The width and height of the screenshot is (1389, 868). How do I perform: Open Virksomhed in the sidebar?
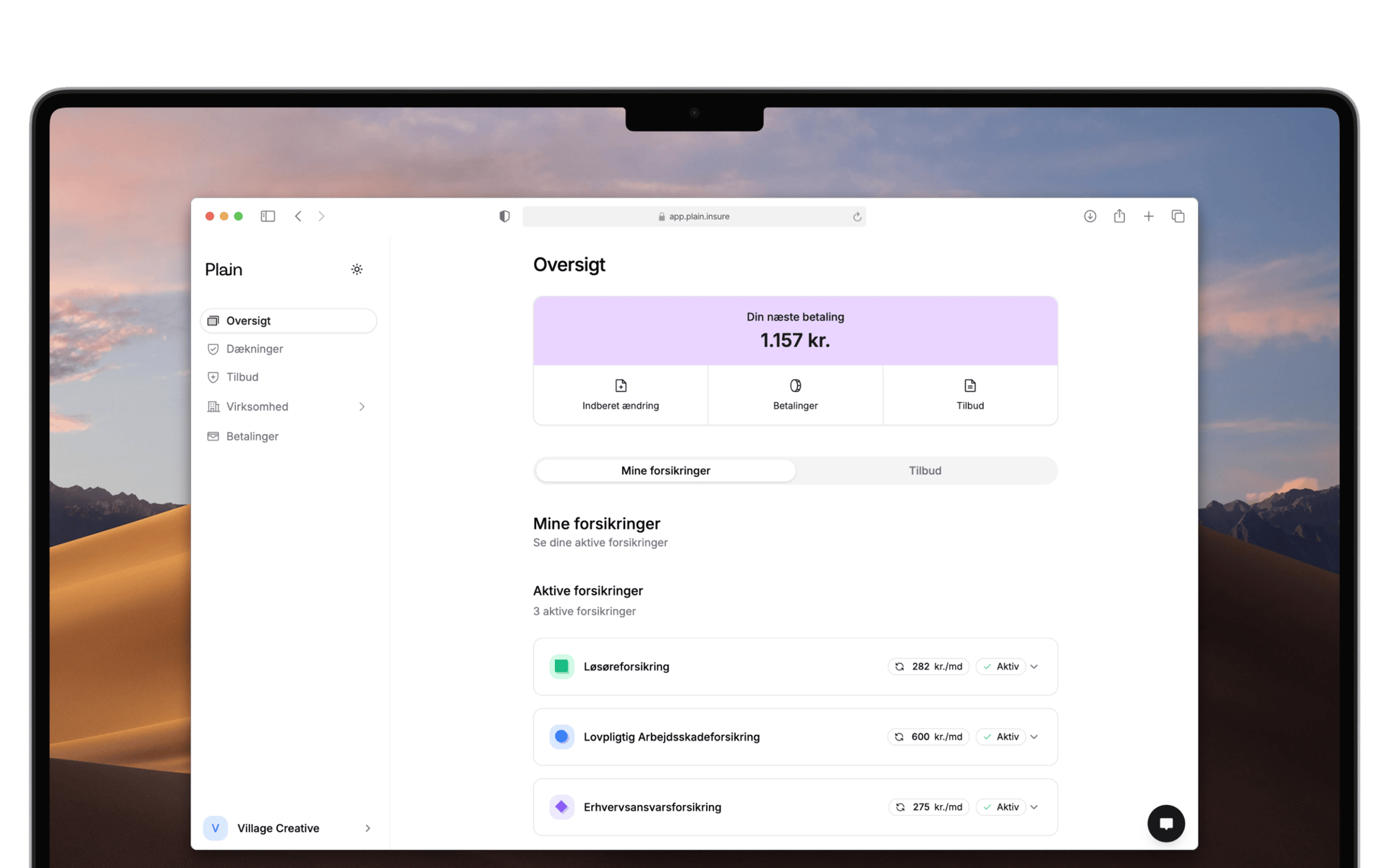click(288, 407)
